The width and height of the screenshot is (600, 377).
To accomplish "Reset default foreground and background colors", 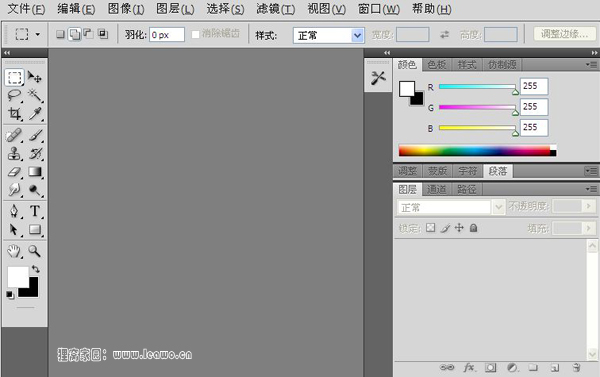I will click(x=10, y=295).
